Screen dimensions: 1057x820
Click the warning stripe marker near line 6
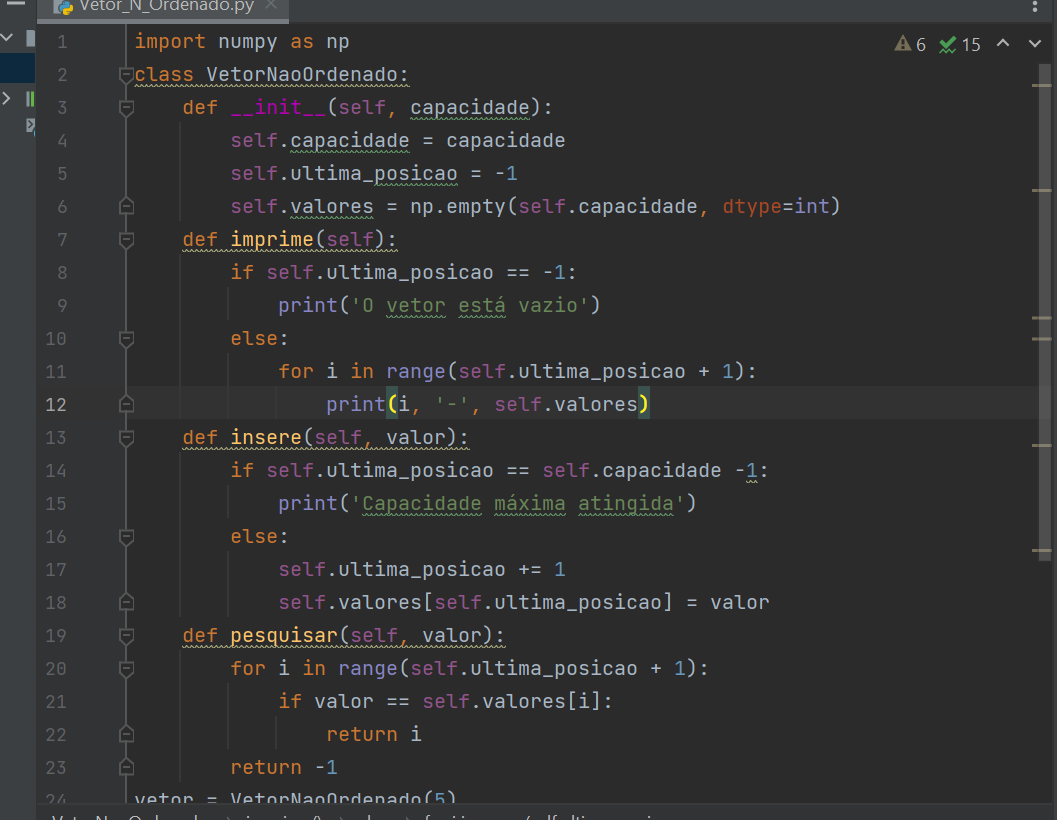pyautogui.click(x=1041, y=191)
